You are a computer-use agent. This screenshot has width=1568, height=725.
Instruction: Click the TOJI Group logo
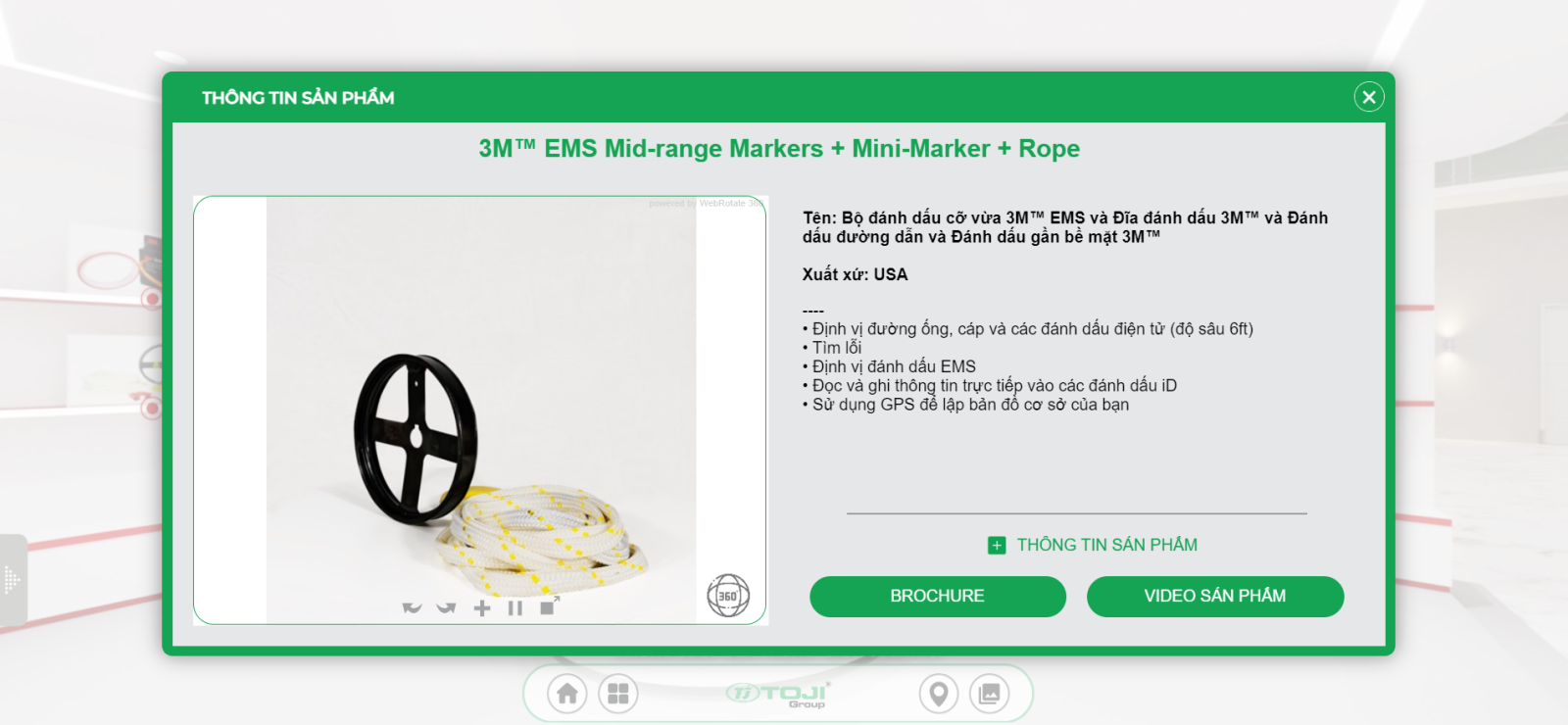[778, 695]
